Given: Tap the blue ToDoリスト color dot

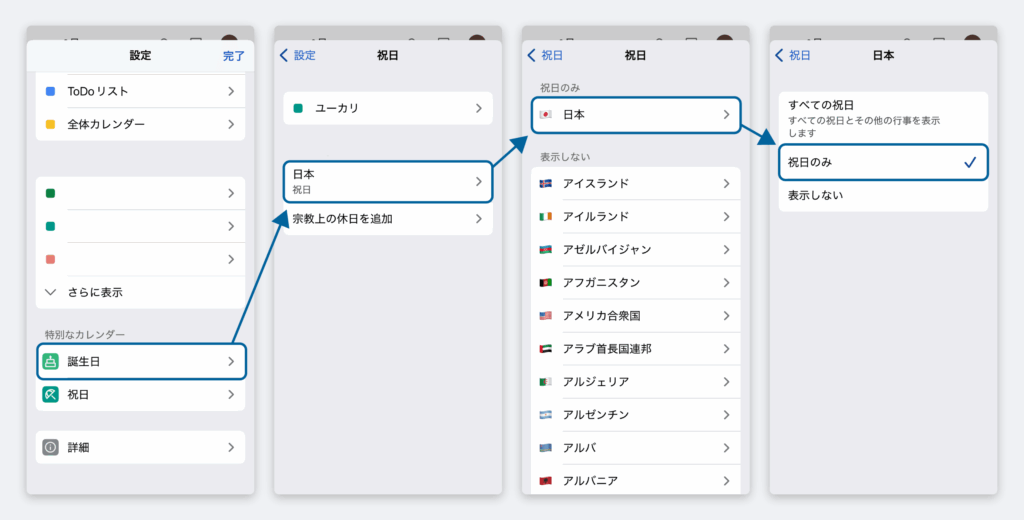Looking at the screenshot, I should click(x=51, y=91).
